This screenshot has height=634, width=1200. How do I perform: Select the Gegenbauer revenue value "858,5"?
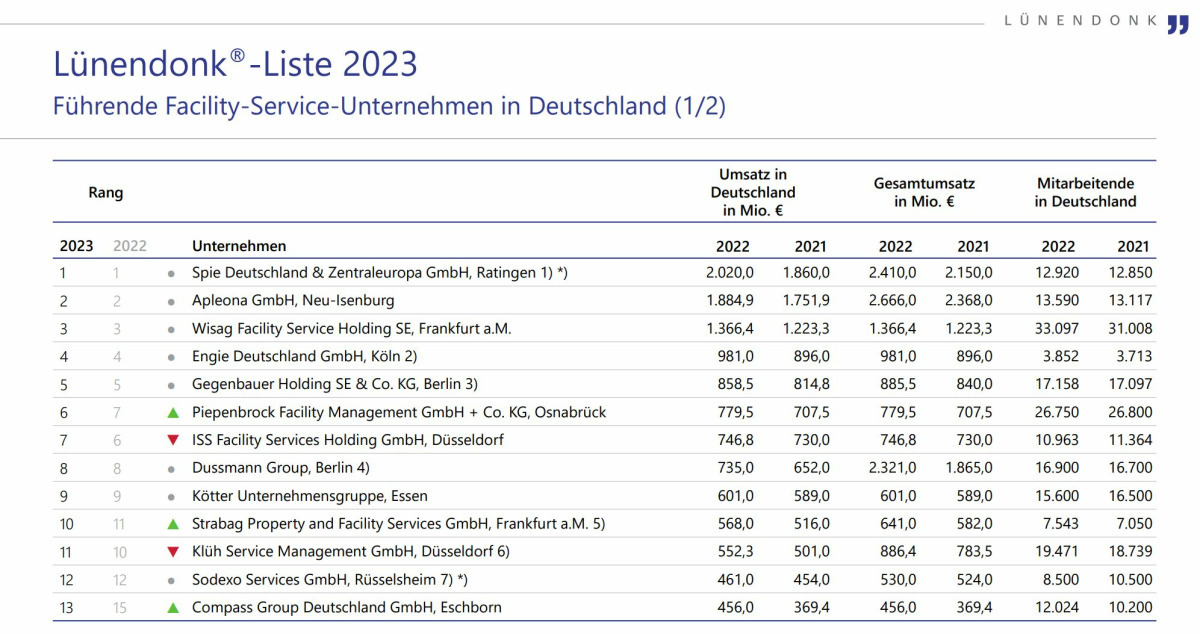click(x=735, y=385)
